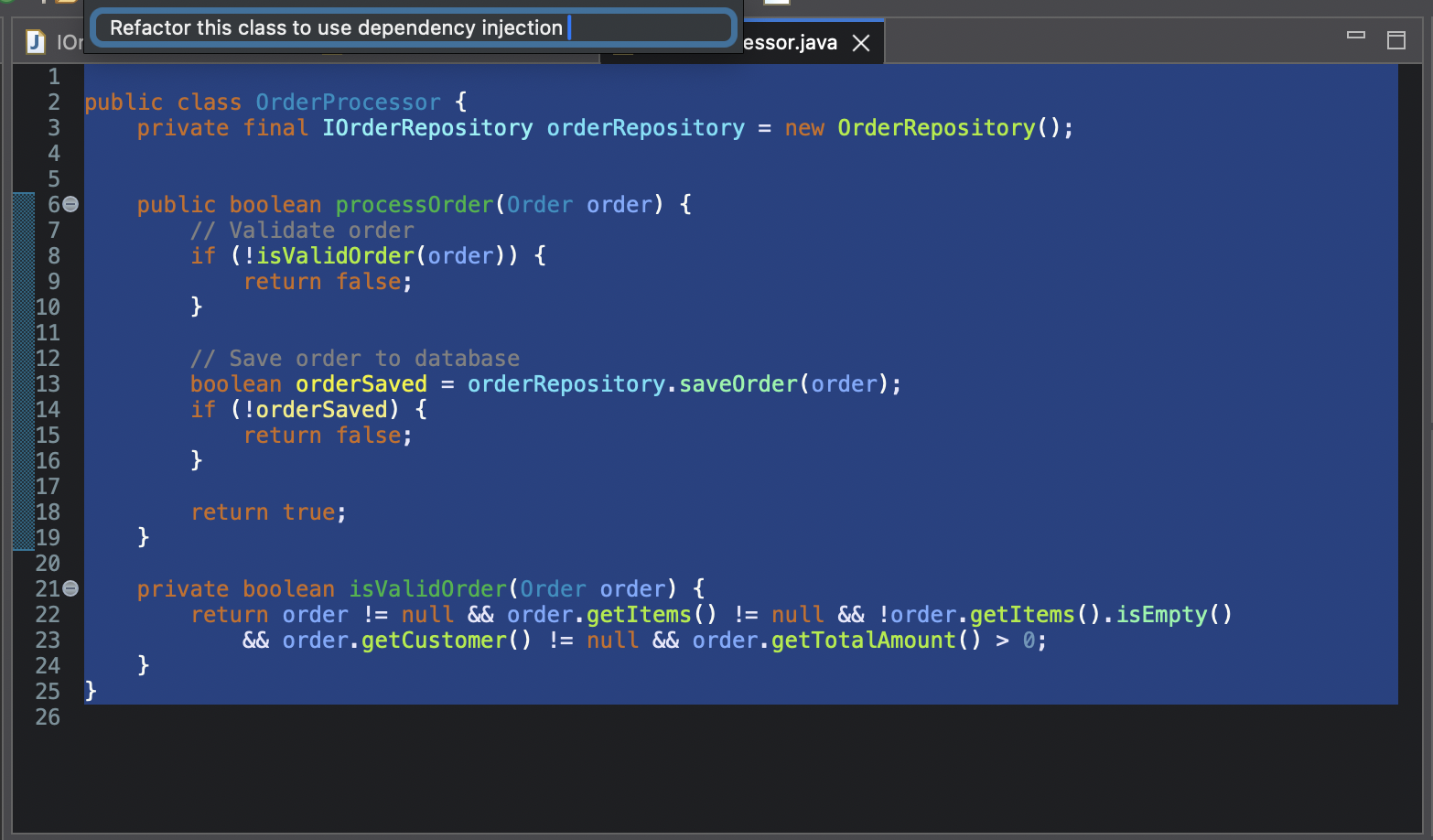
Task: Click the processOrder method name
Action: (414, 204)
